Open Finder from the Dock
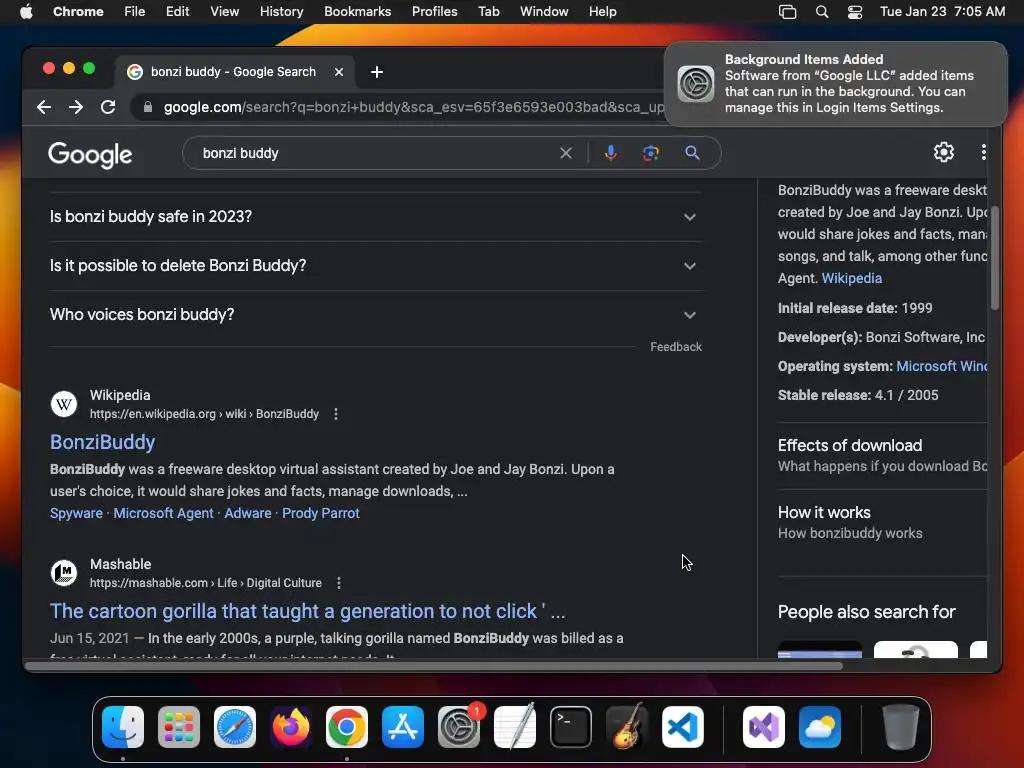The width and height of the screenshot is (1024, 768). [x=123, y=727]
